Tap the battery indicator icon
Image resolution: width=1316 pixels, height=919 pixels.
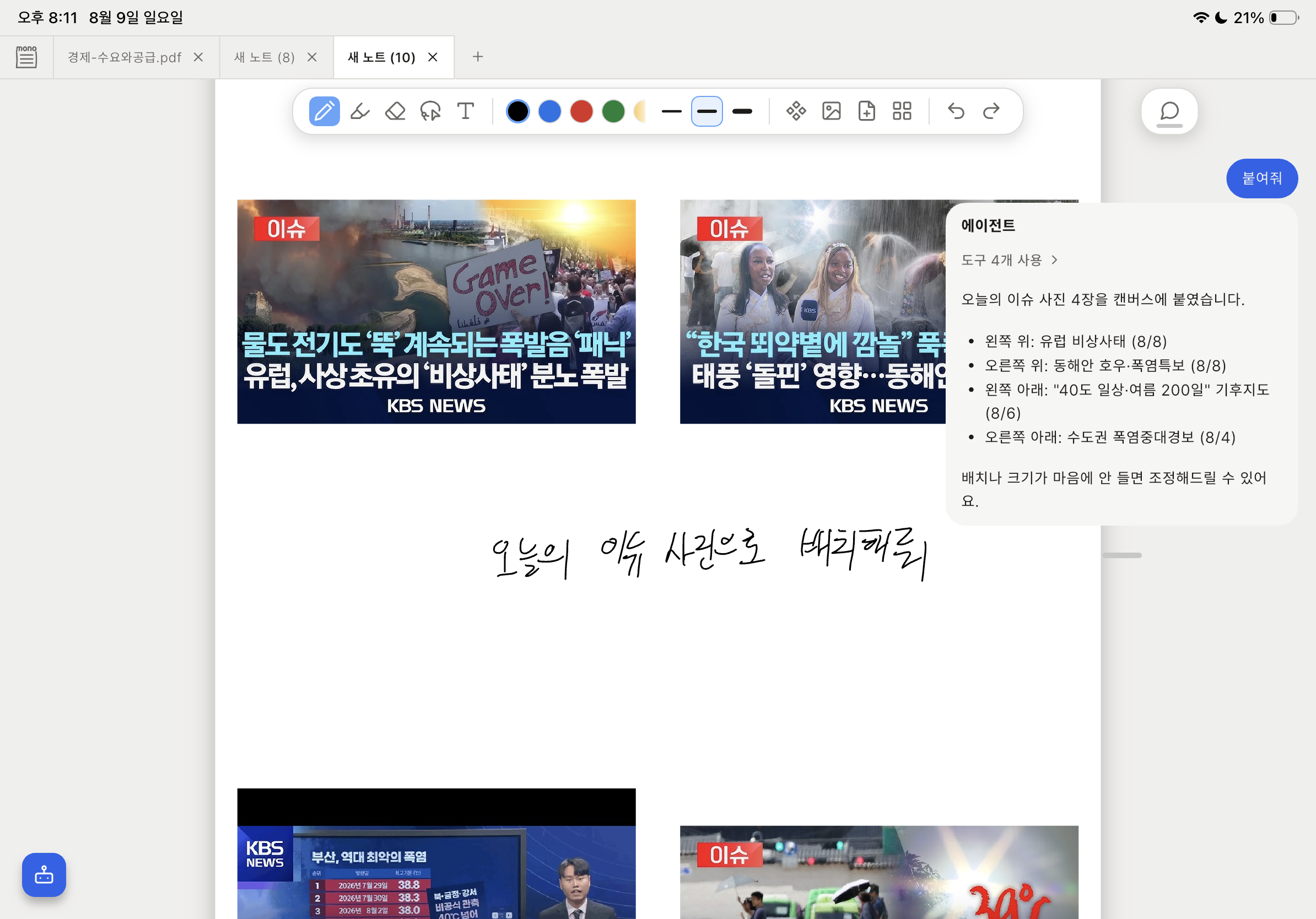[x=1284, y=18]
